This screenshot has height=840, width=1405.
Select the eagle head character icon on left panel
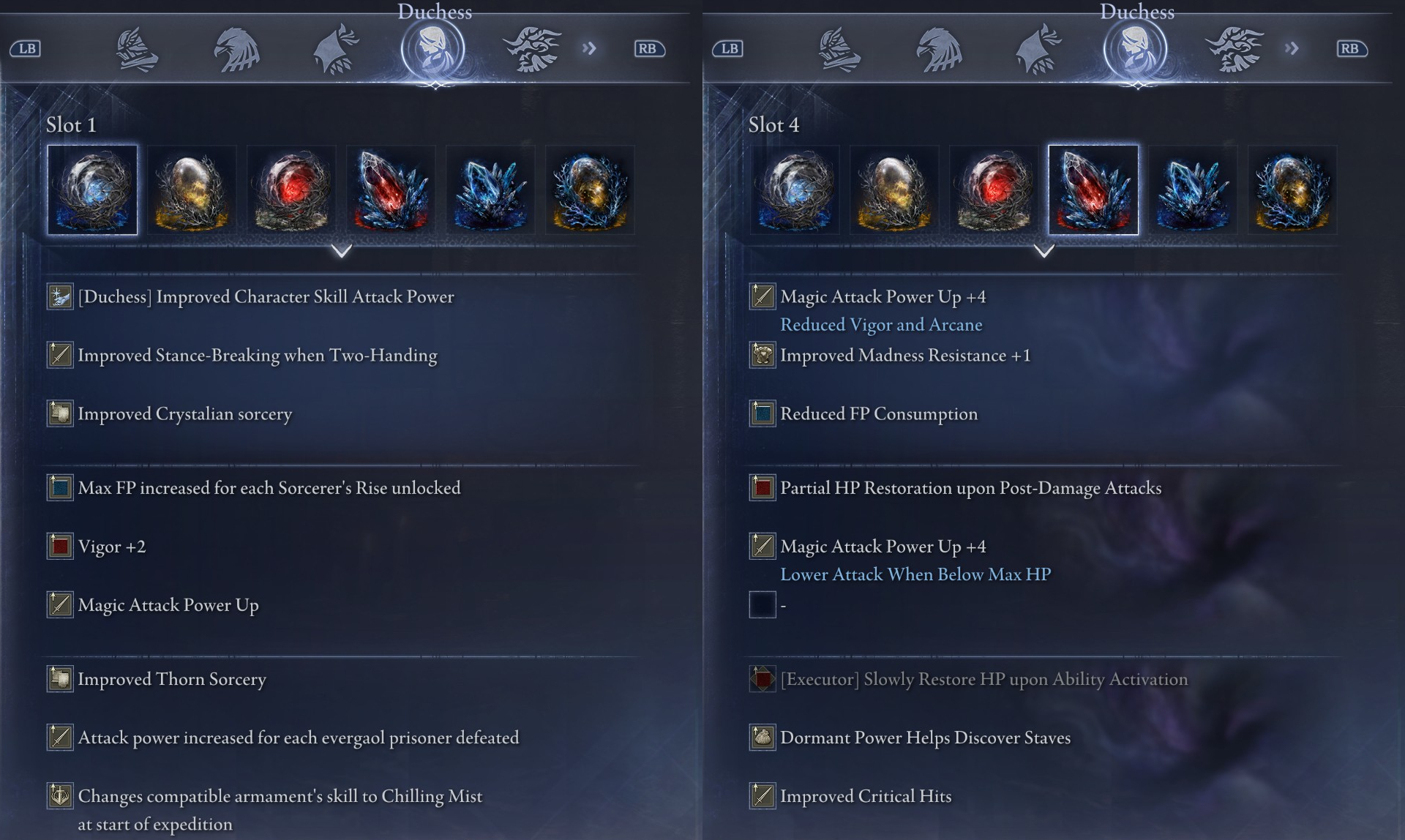[236, 50]
